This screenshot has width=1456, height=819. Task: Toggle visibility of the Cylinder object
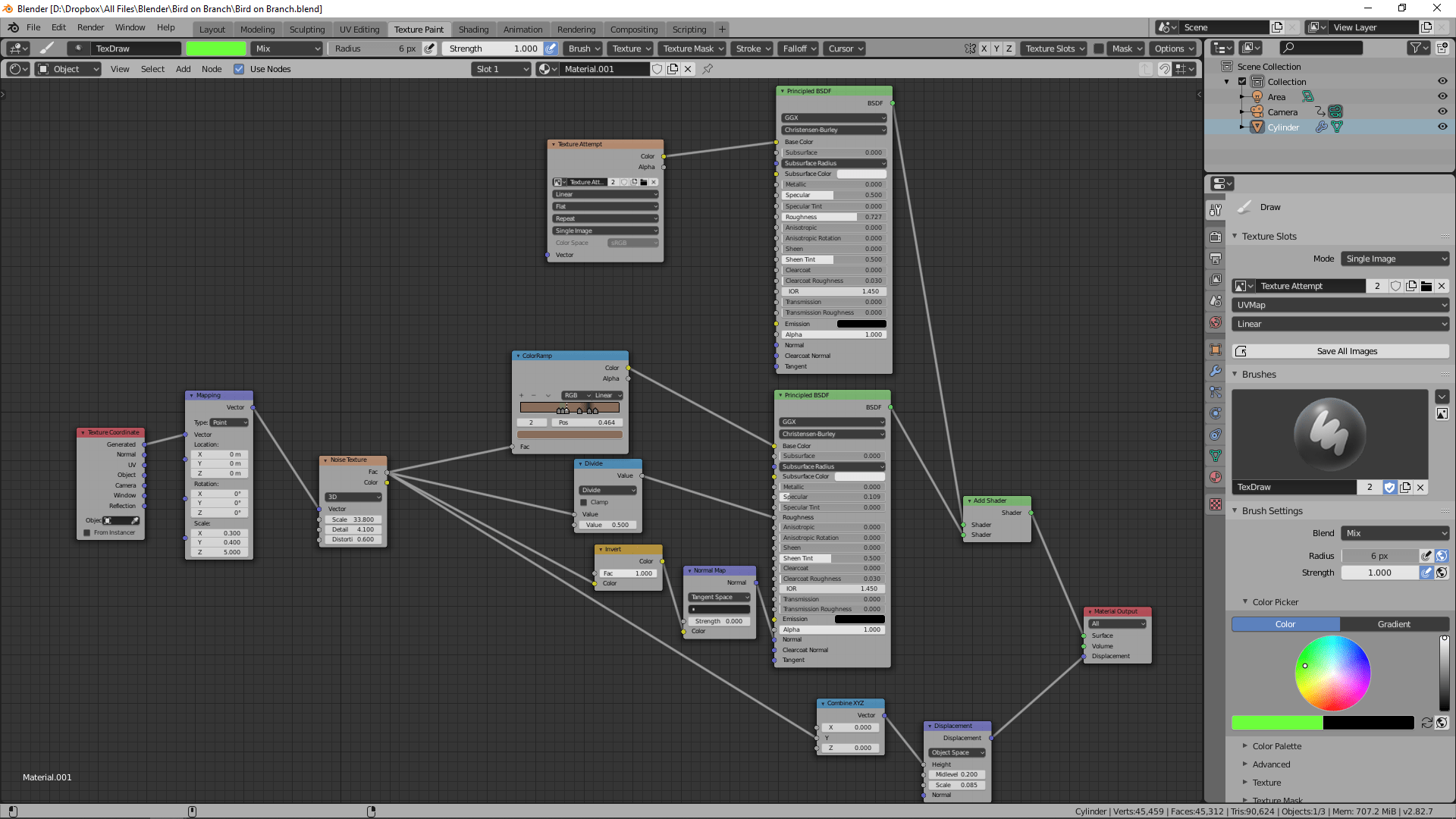[x=1443, y=127]
